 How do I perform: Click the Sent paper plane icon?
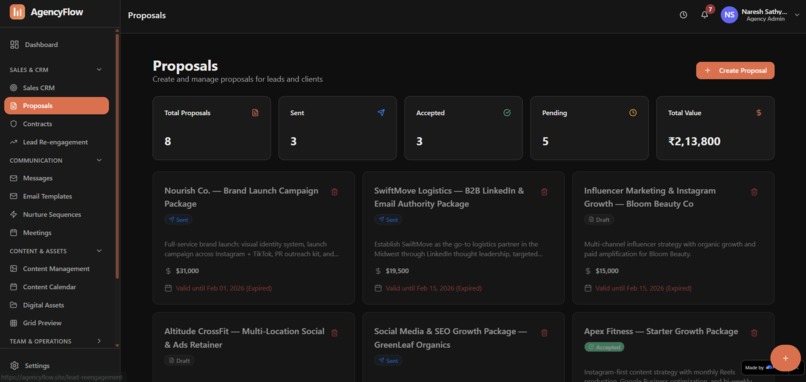(x=381, y=113)
